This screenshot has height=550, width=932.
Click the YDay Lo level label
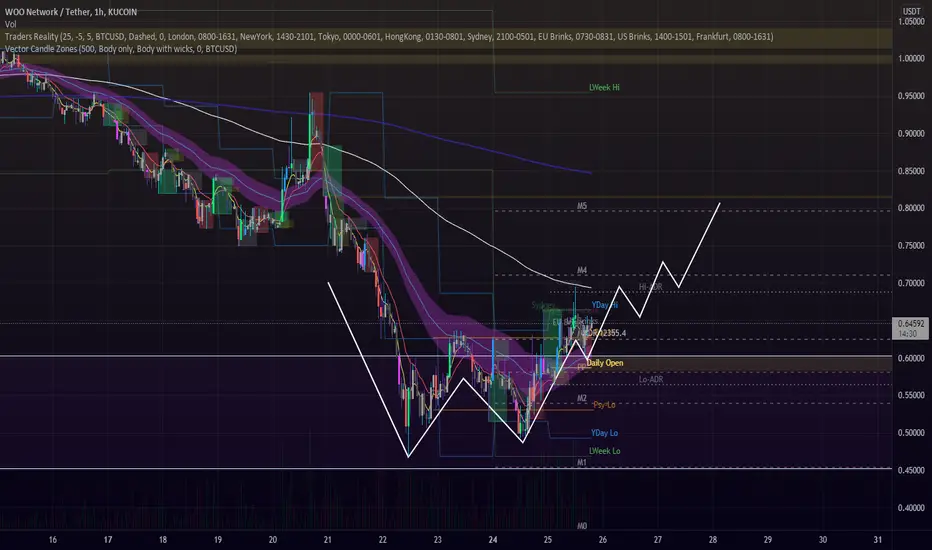point(604,433)
